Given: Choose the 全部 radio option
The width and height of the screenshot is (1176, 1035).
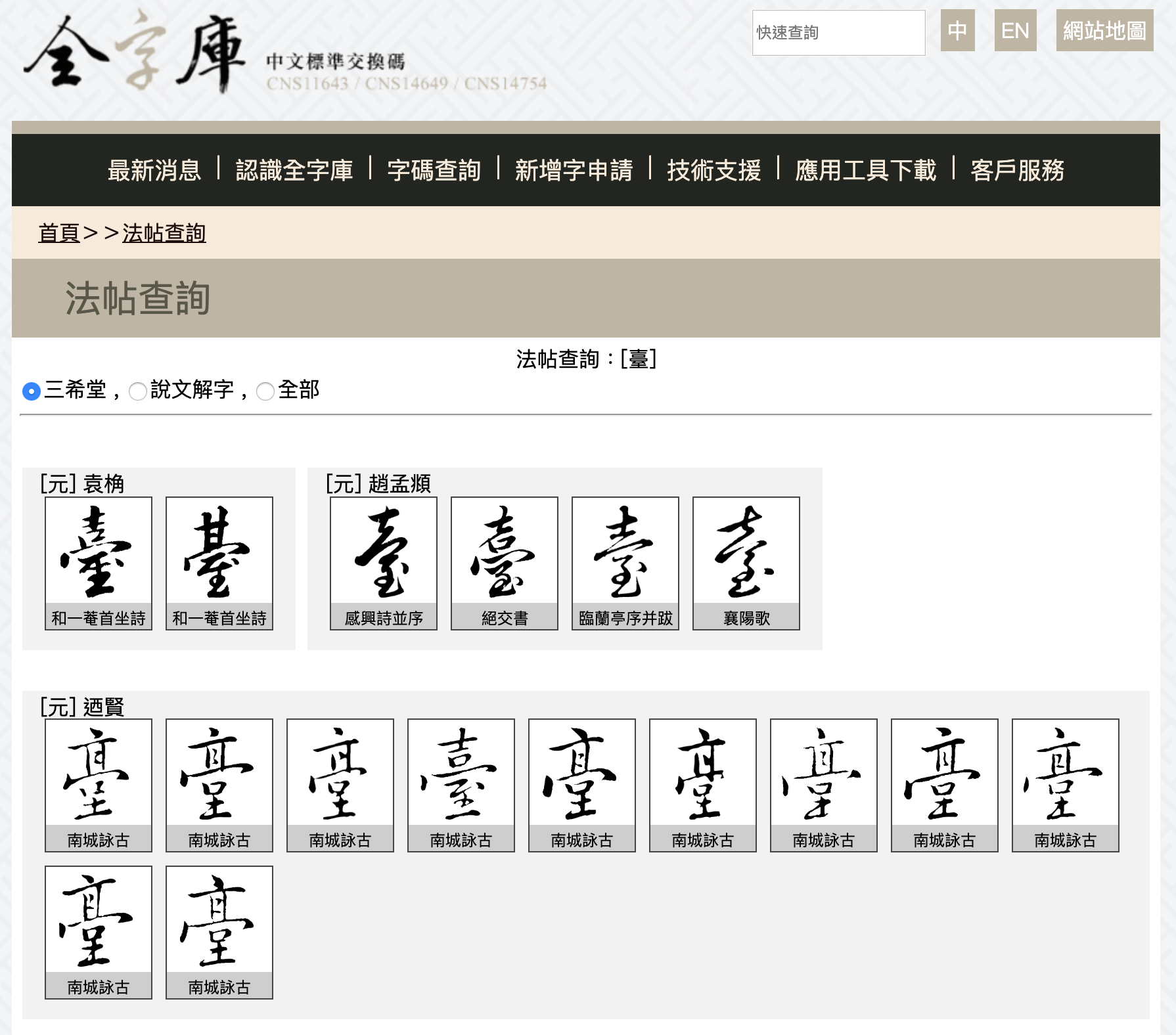Looking at the screenshot, I should pyautogui.click(x=265, y=391).
